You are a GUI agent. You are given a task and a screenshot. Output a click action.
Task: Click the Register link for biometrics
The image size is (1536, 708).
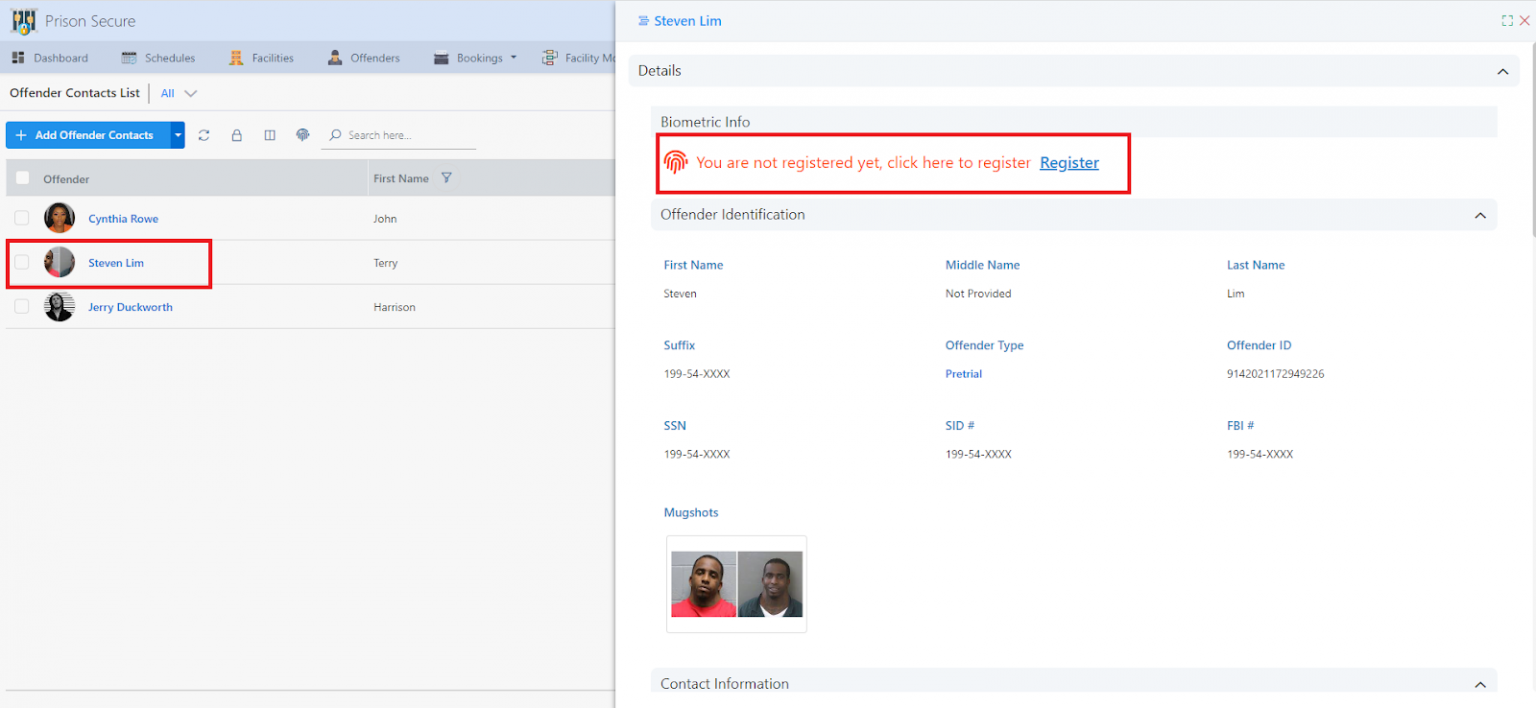point(1069,162)
